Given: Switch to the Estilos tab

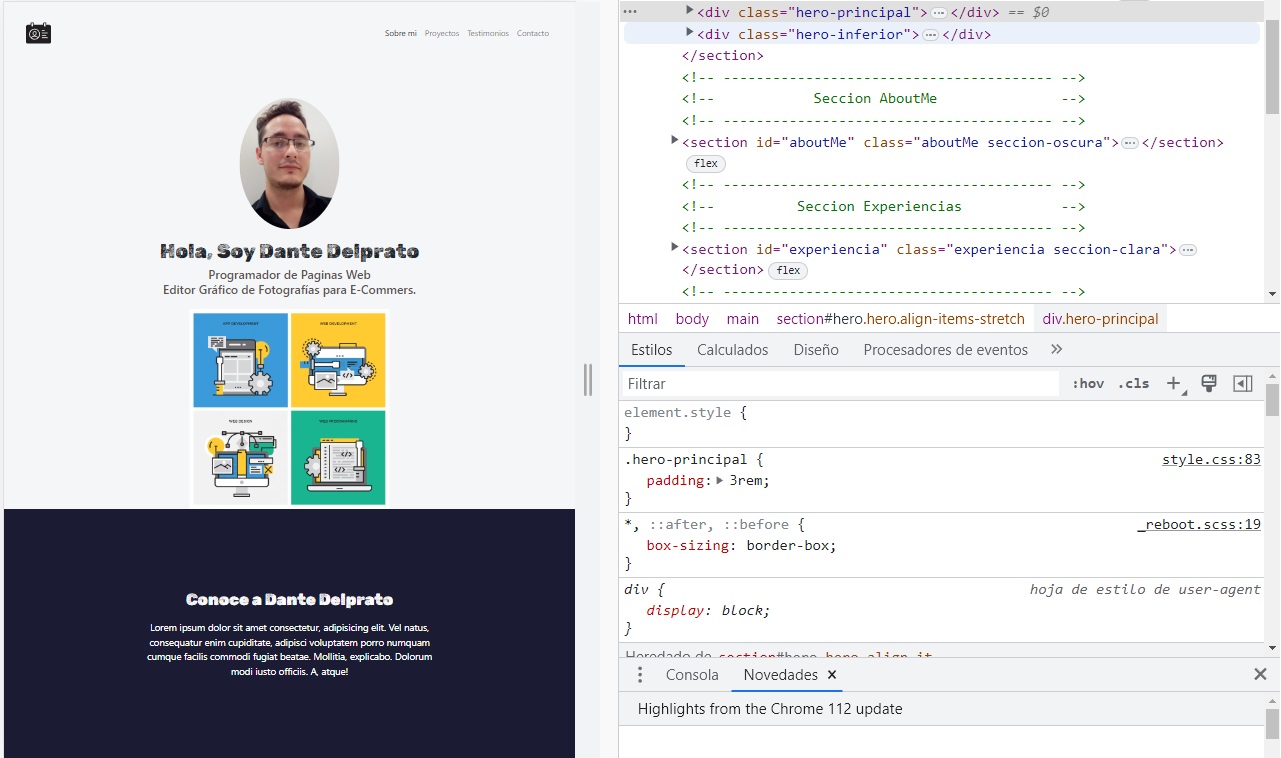Looking at the screenshot, I should point(652,350).
